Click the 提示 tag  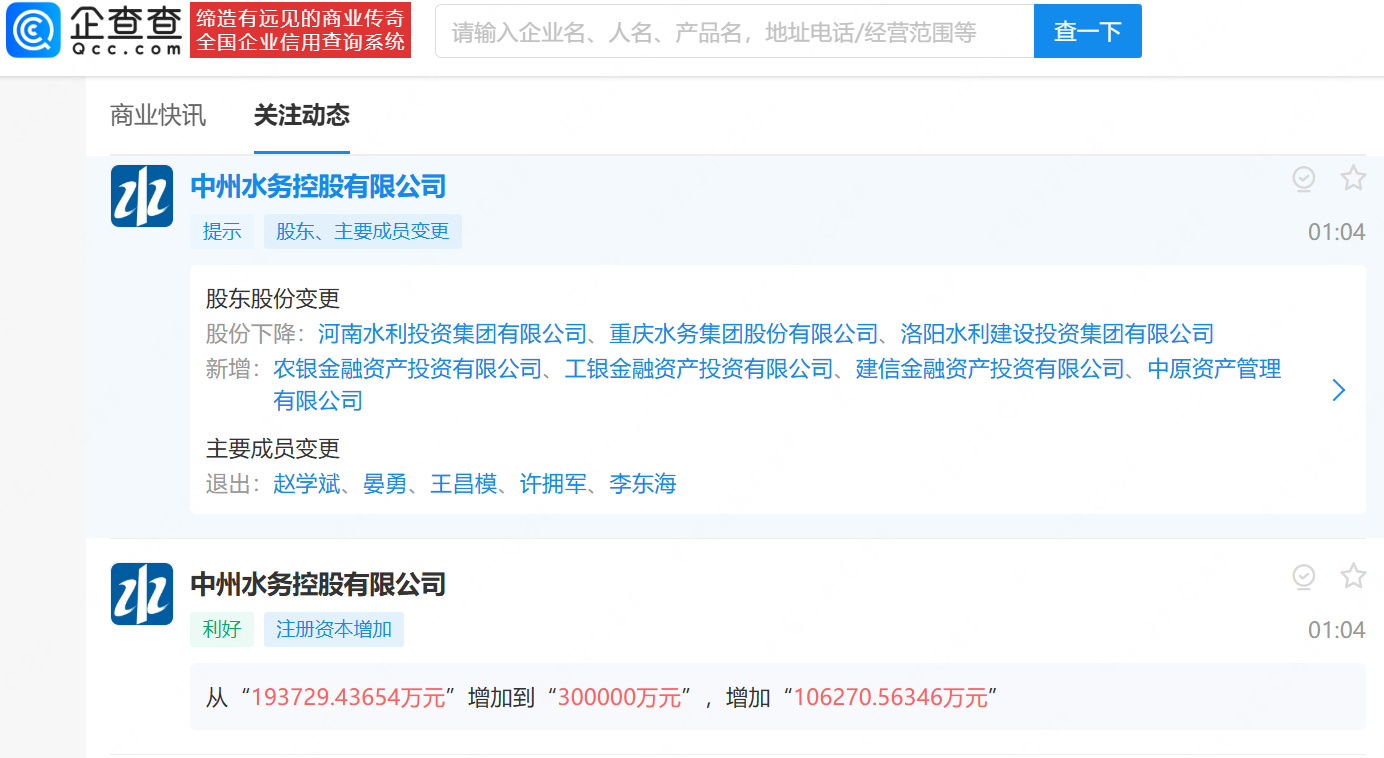(222, 231)
